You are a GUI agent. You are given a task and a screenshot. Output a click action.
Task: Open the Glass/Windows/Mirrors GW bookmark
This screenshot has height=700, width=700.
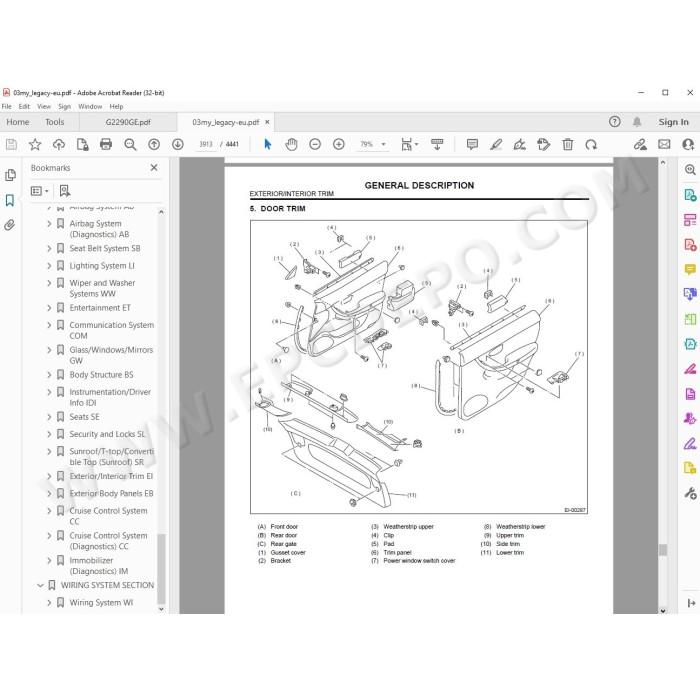[111, 355]
